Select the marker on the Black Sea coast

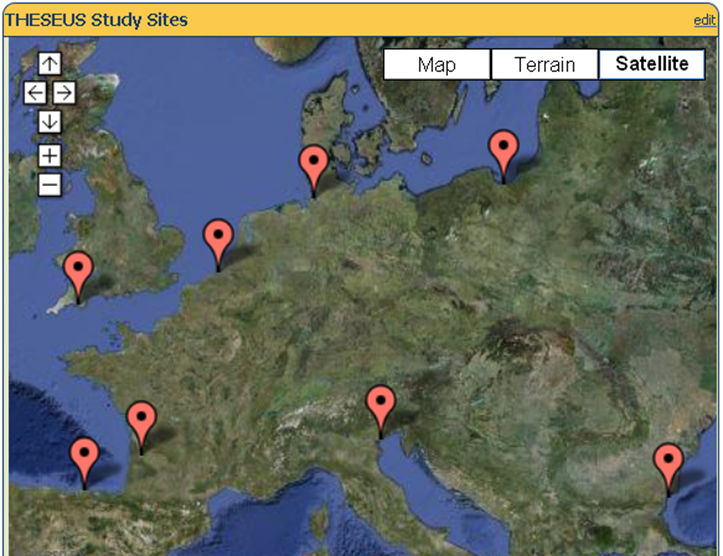[668, 465]
